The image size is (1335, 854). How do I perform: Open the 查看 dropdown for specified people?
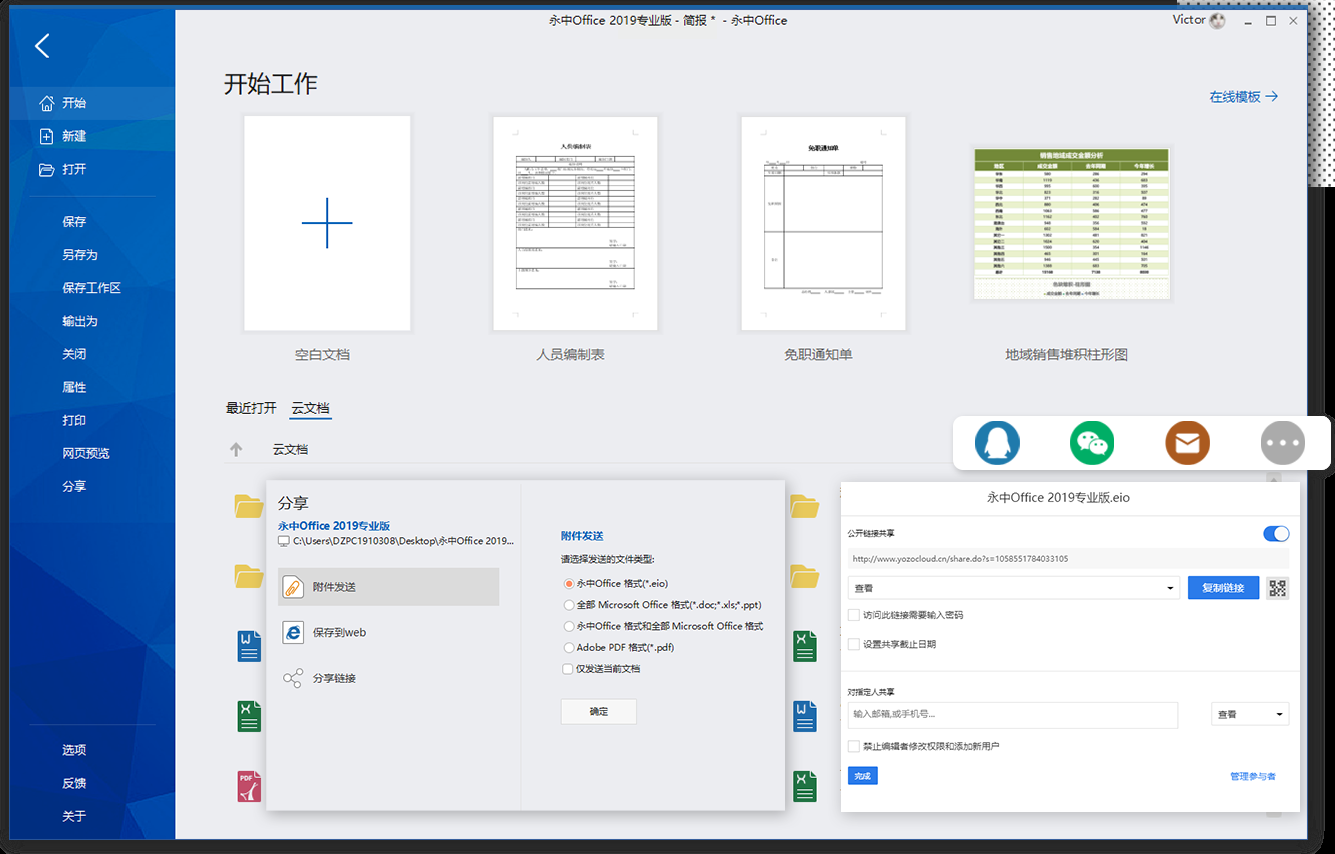click(1250, 714)
